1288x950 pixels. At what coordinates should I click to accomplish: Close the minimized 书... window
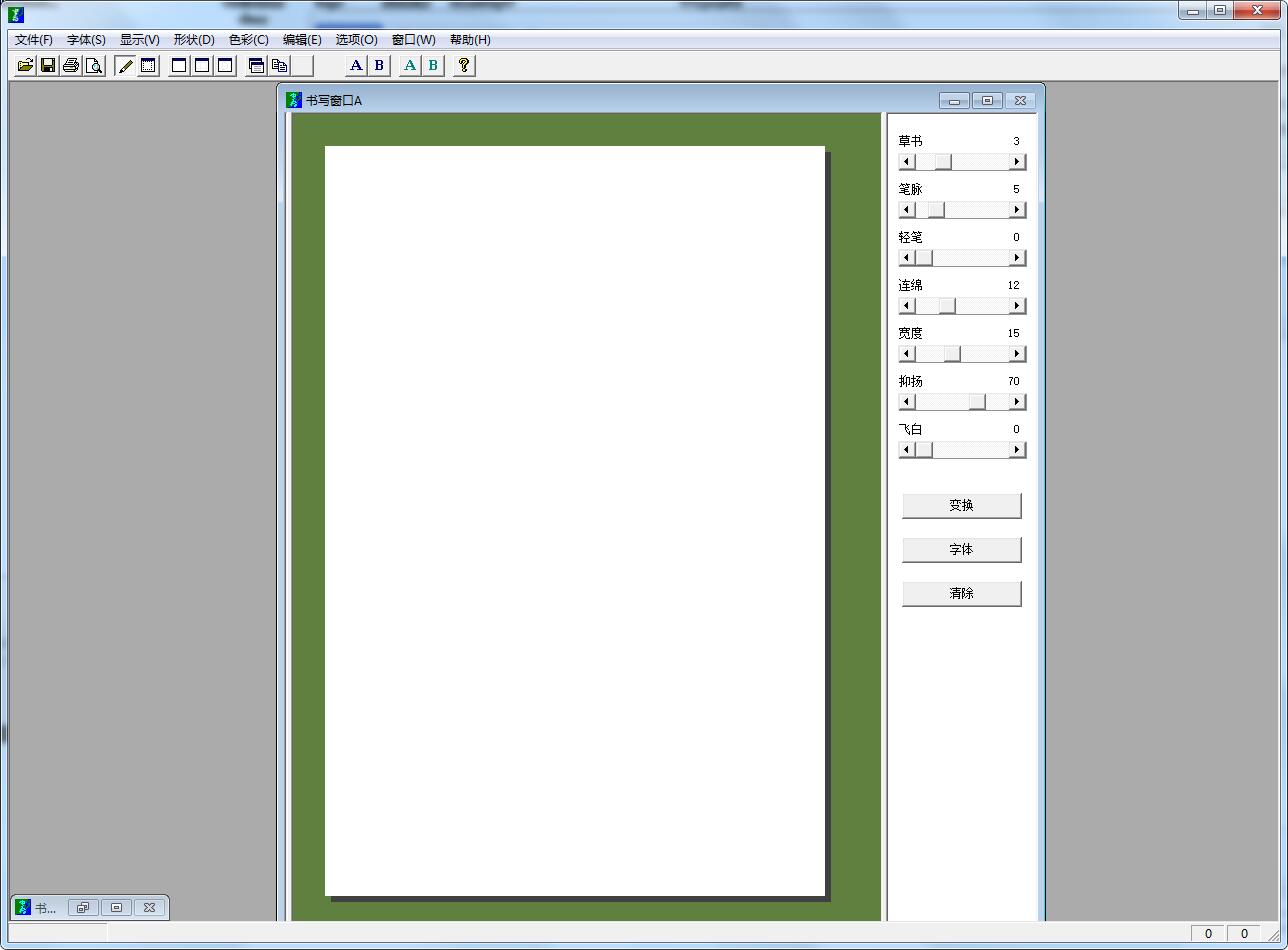point(149,907)
